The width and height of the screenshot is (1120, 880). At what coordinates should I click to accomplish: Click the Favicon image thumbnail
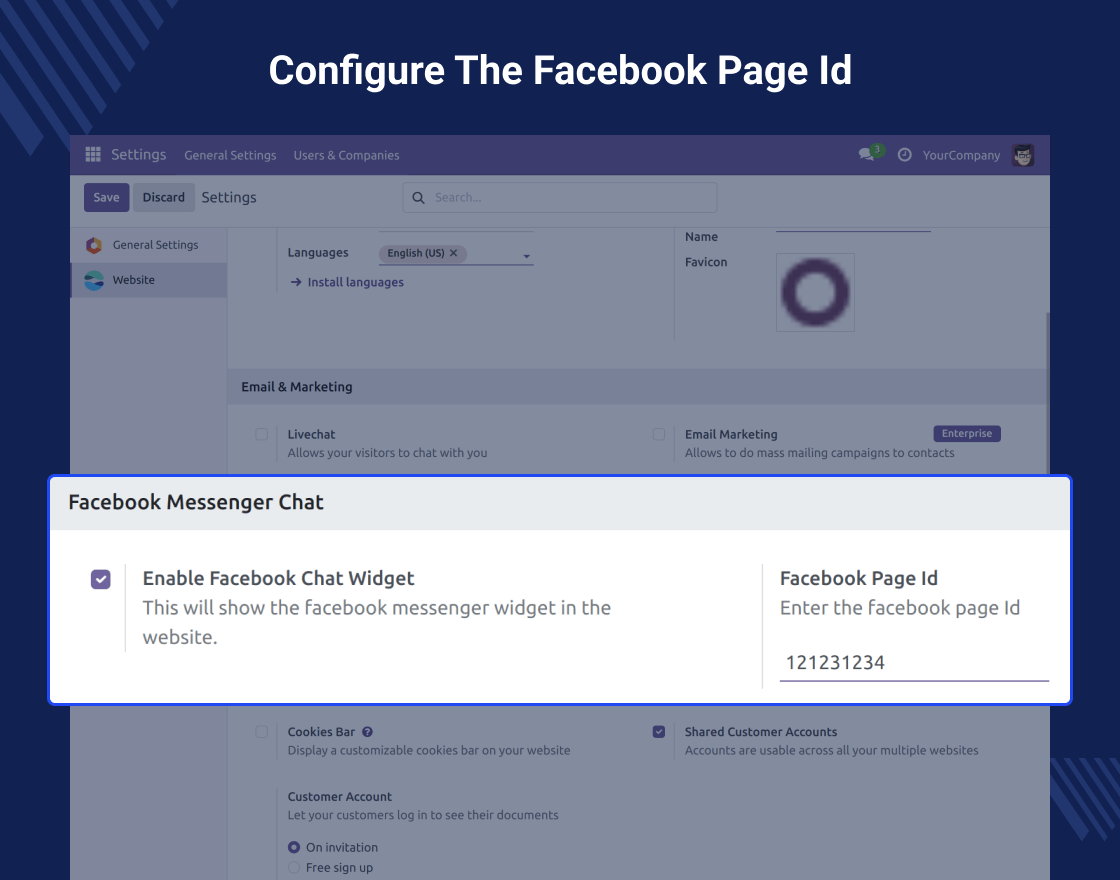point(815,292)
